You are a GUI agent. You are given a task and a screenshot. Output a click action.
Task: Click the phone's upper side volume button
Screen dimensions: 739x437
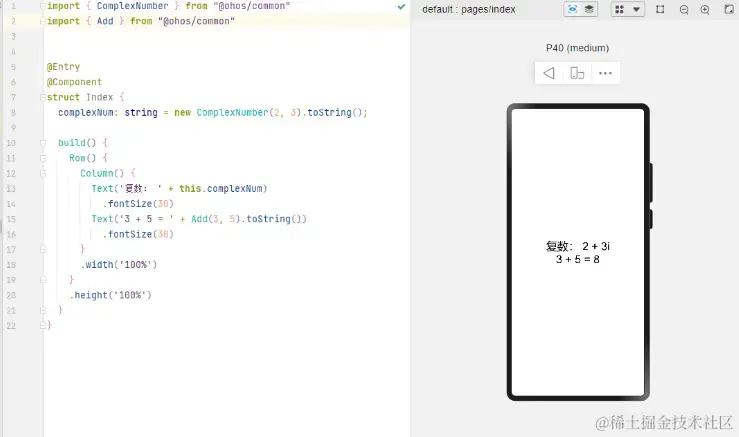click(x=651, y=182)
